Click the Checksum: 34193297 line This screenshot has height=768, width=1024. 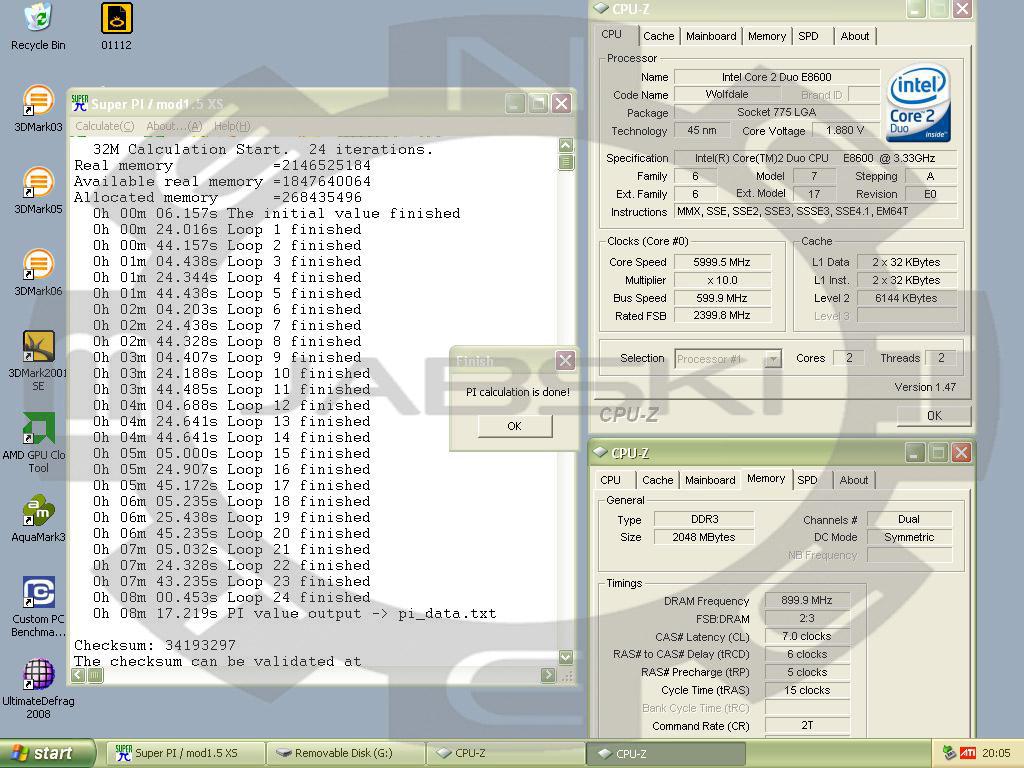[155, 645]
